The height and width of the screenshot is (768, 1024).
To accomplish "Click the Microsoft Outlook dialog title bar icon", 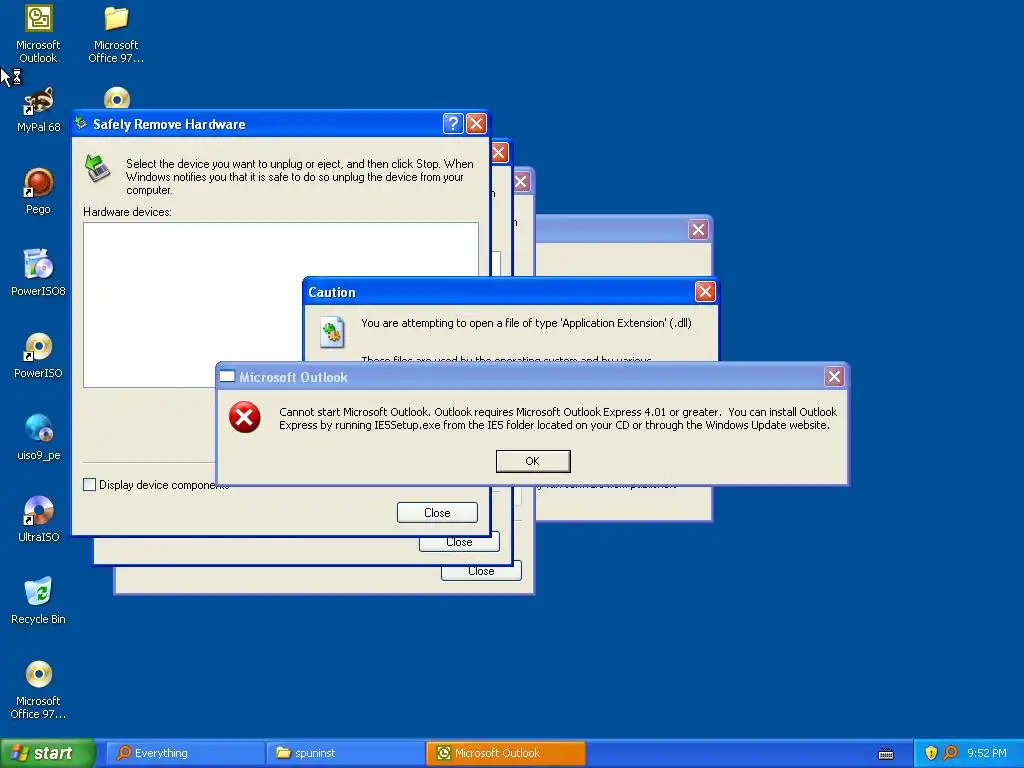I will 227,376.
